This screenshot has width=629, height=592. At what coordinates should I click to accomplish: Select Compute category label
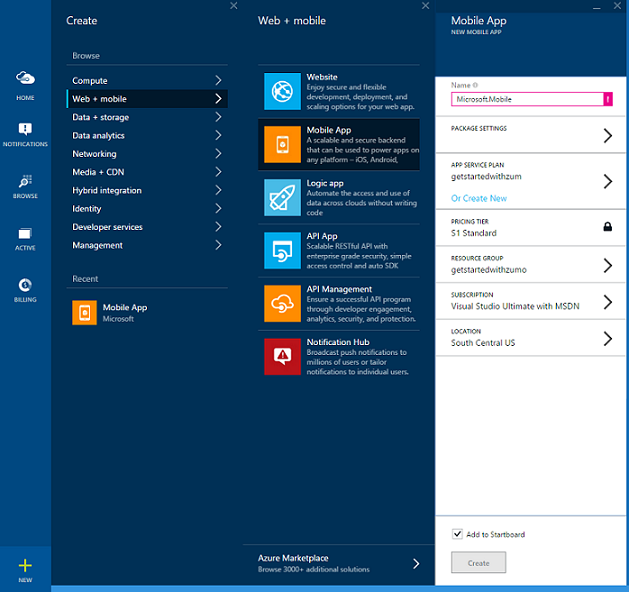90,81
